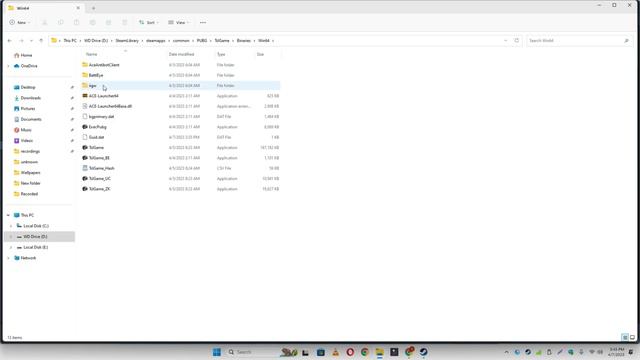Sort by the Size column header

[x=260, y=54]
